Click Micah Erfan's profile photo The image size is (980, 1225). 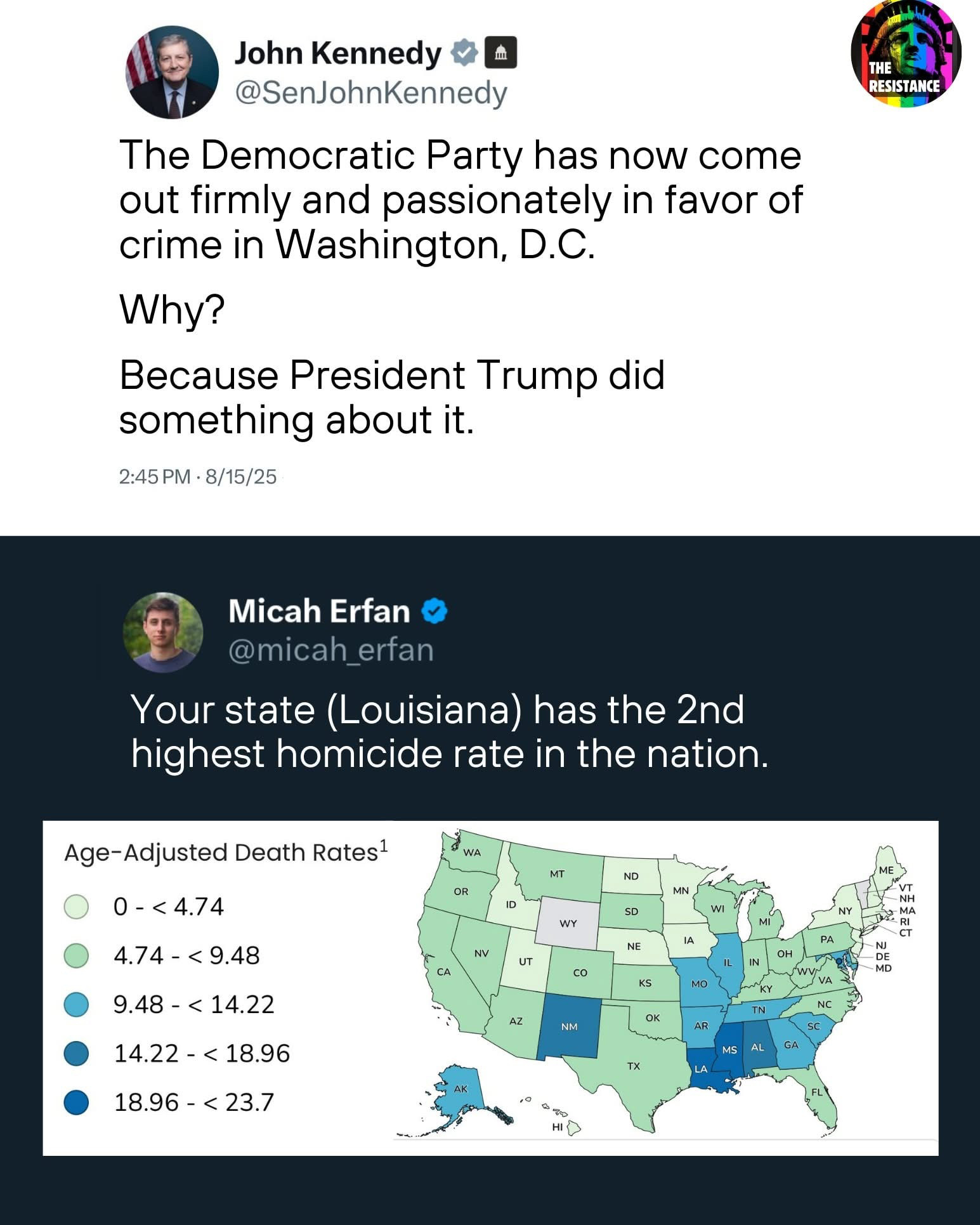click(163, 632)
